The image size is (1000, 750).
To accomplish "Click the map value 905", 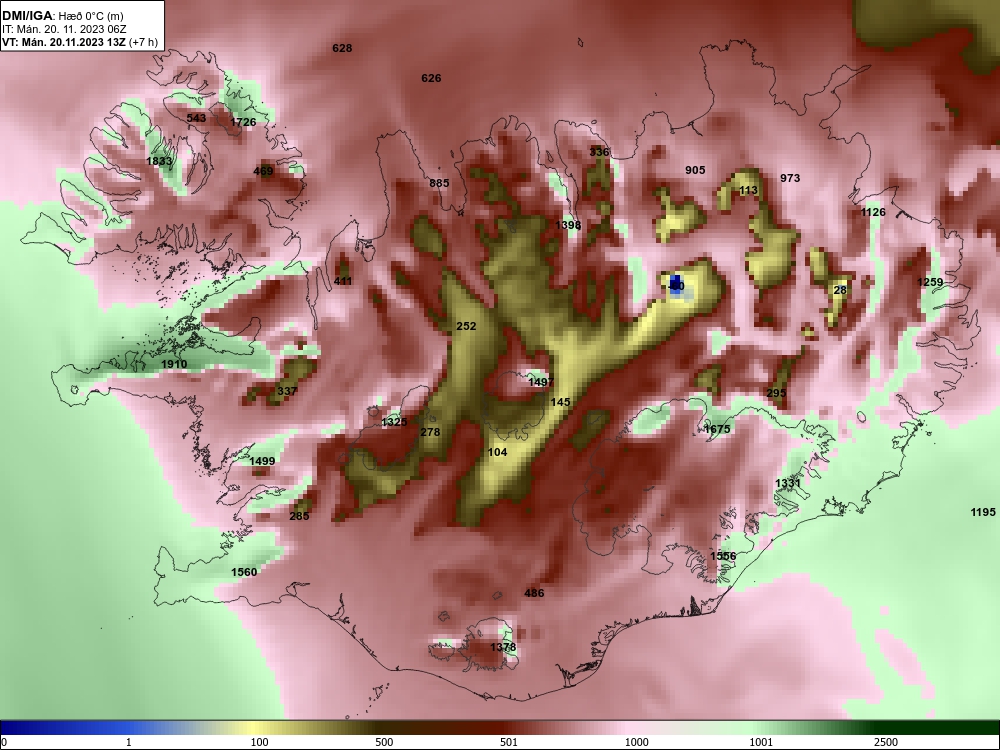I will point(695,170).
